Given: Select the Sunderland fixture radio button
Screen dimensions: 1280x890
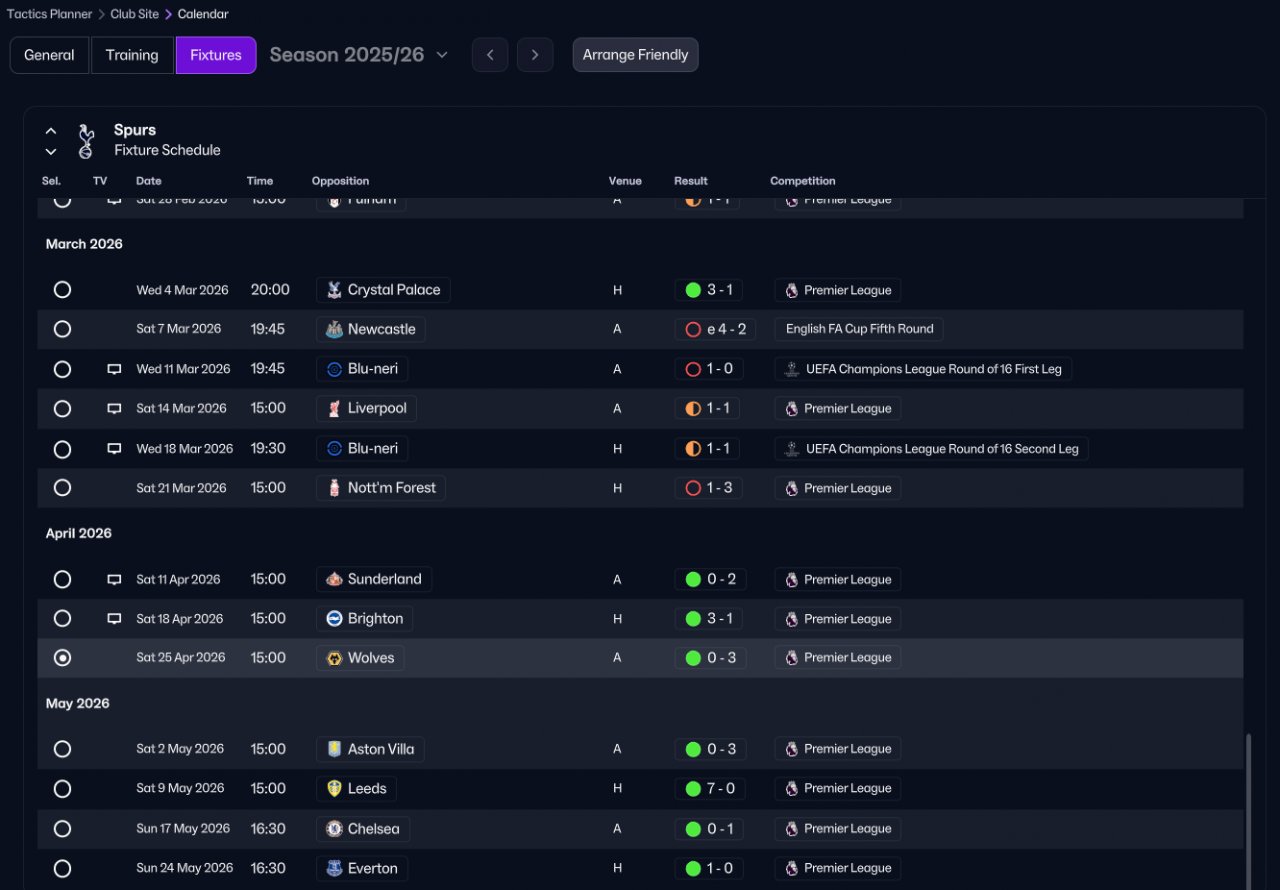Looking at the screenshot, I should [62, 579].
